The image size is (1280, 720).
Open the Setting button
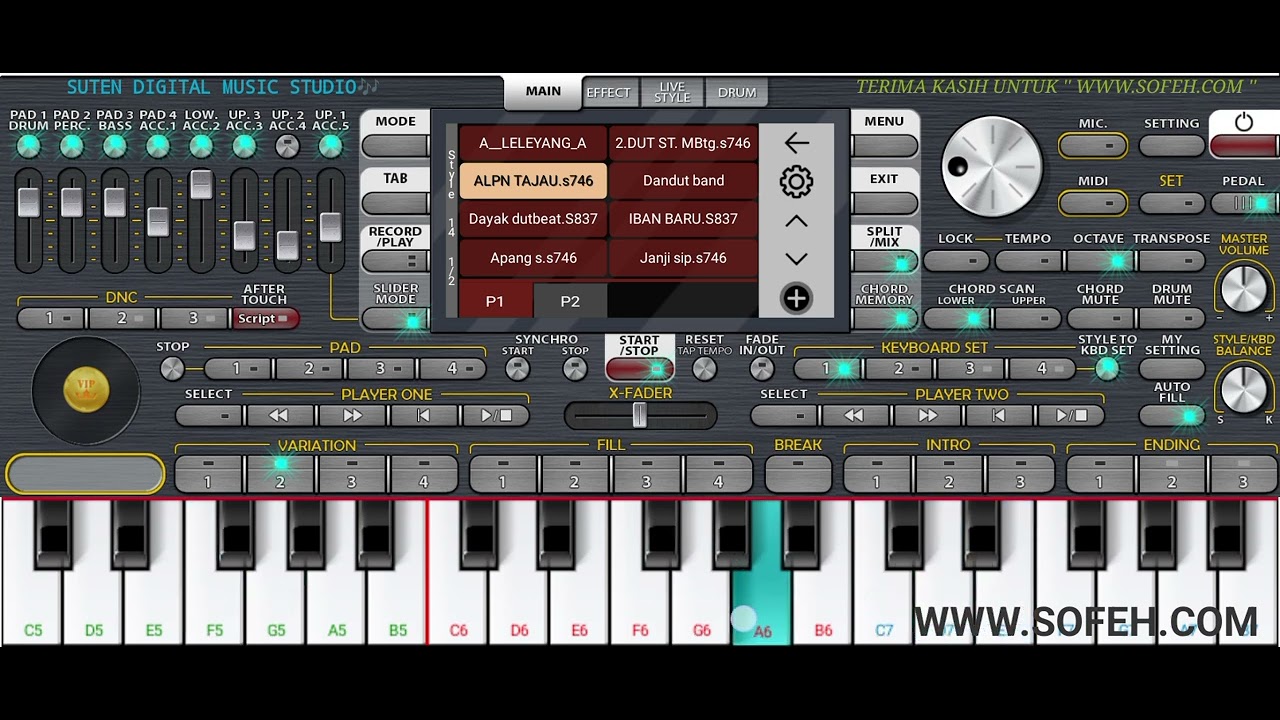1171,146
